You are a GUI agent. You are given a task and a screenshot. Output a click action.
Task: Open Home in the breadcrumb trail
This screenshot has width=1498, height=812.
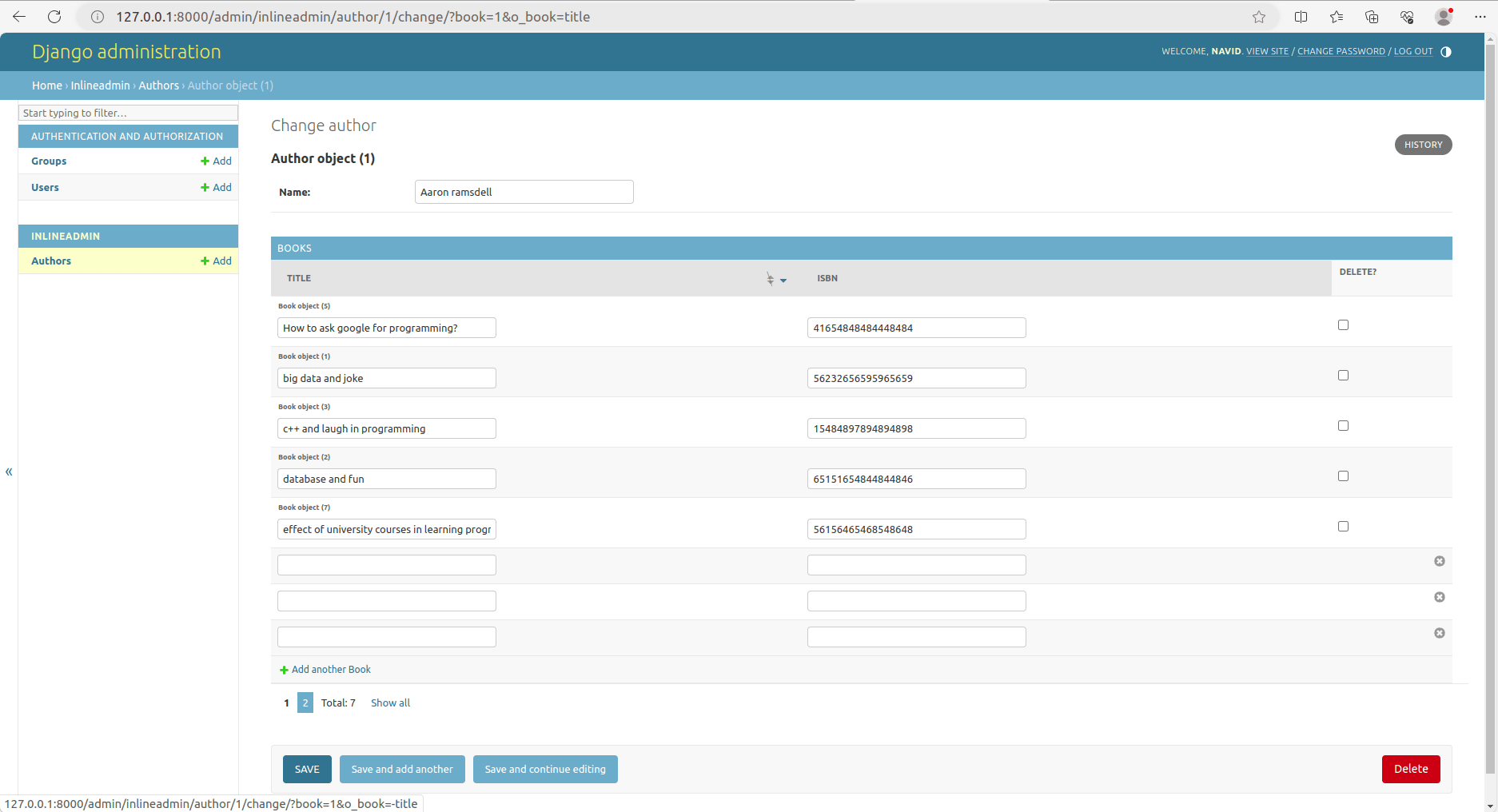click(x=46, y=86)
